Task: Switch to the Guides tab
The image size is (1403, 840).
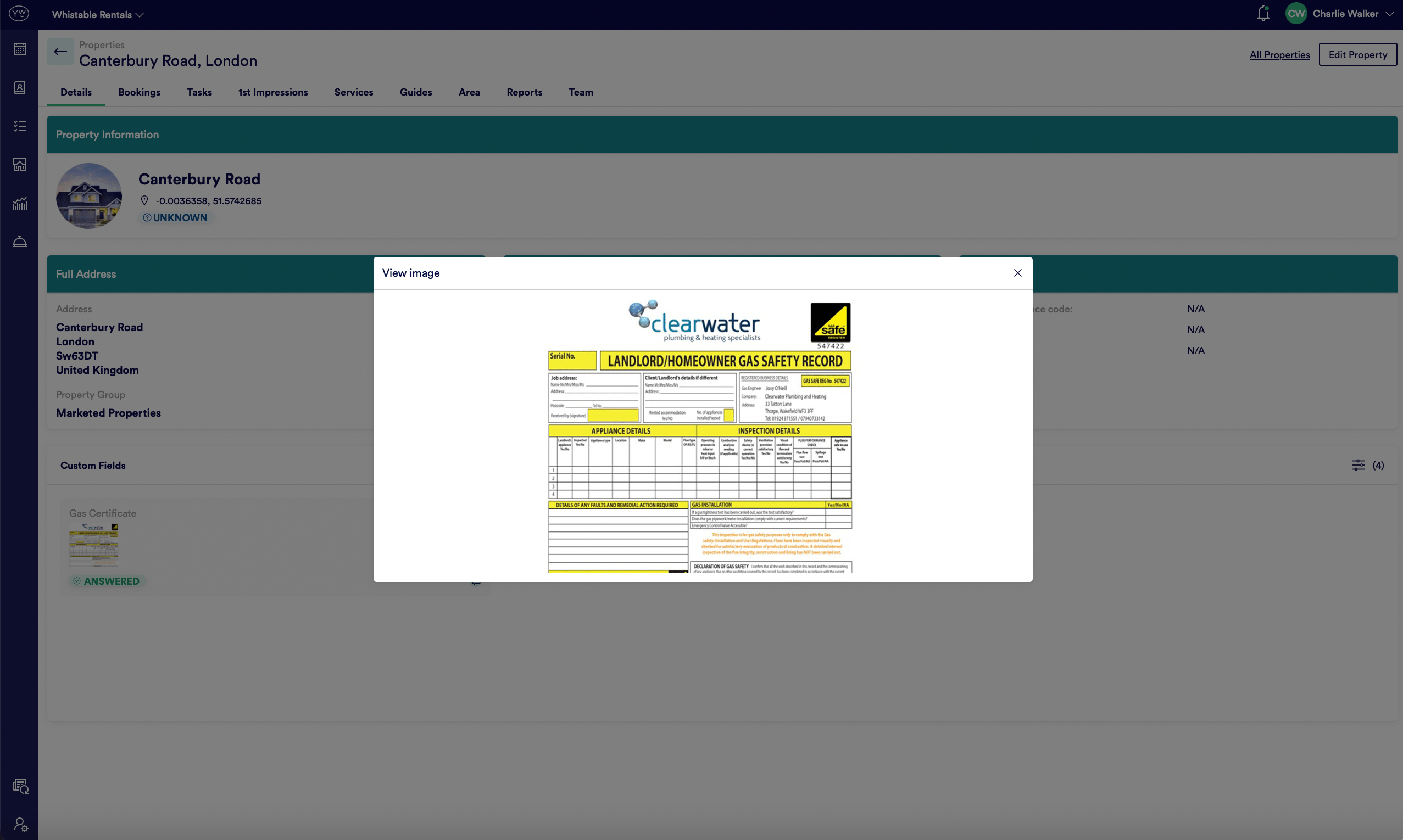Action: [x=416, y=92]
